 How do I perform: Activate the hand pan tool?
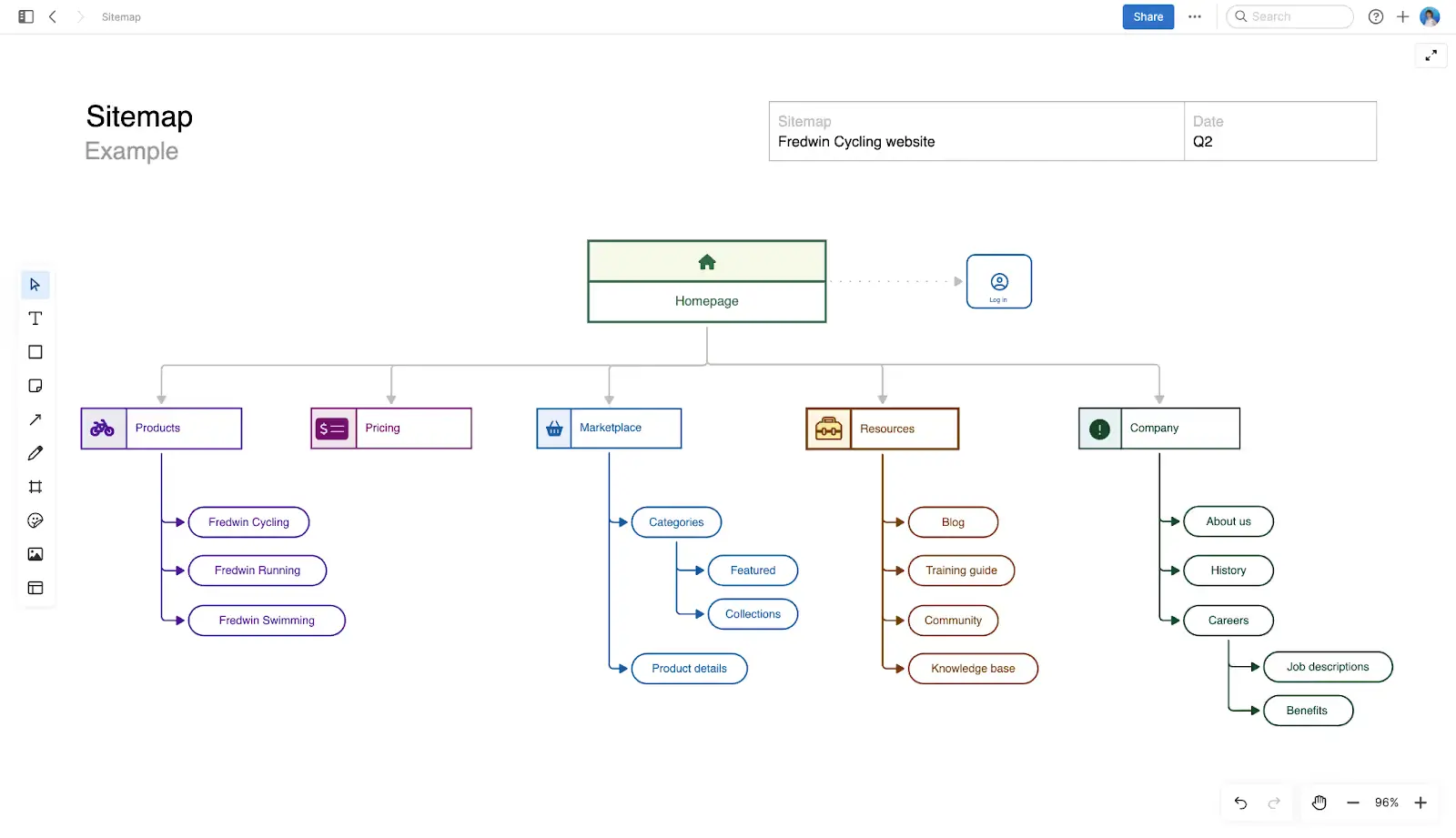pyautogui.click(x=1319, y=803)
